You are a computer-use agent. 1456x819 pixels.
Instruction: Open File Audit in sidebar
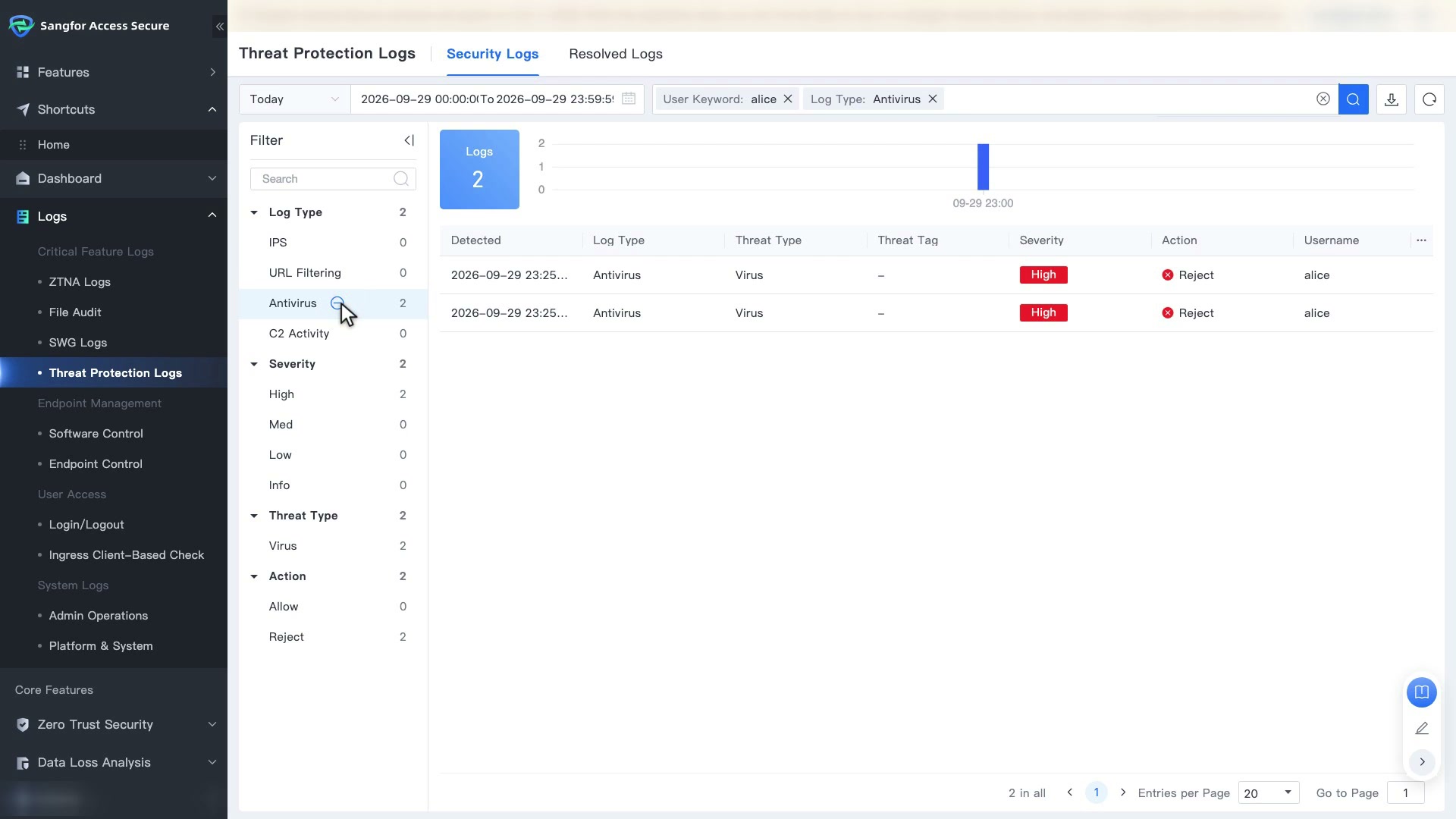click(75, 312)
